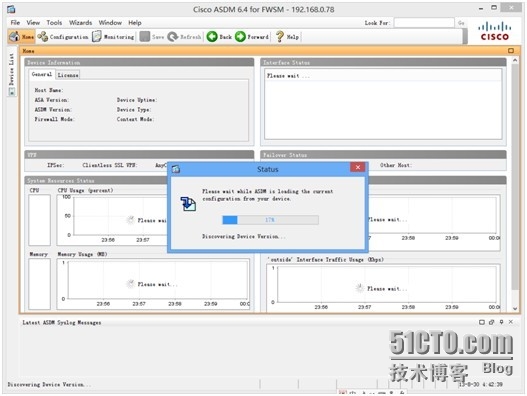This screenshot has width=527, height=396.
Task: Click the Refresh arrow icon
Action: click(173, 37)
